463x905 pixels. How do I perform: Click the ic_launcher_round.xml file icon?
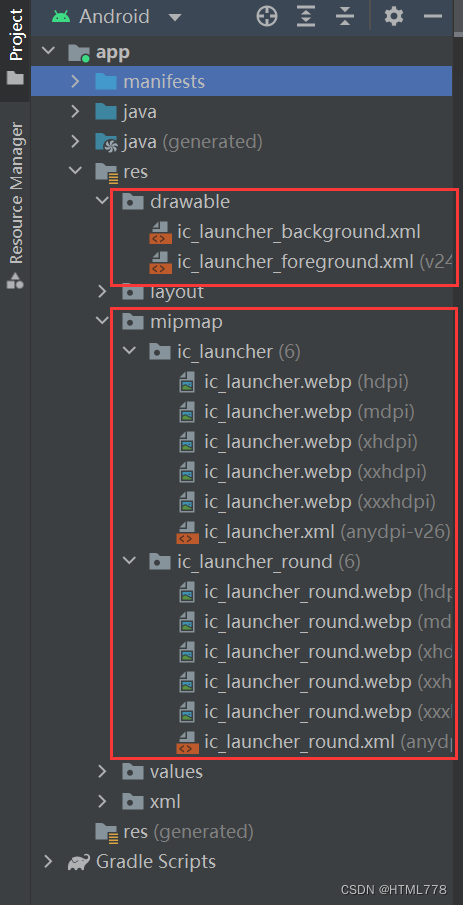[188, 742]
